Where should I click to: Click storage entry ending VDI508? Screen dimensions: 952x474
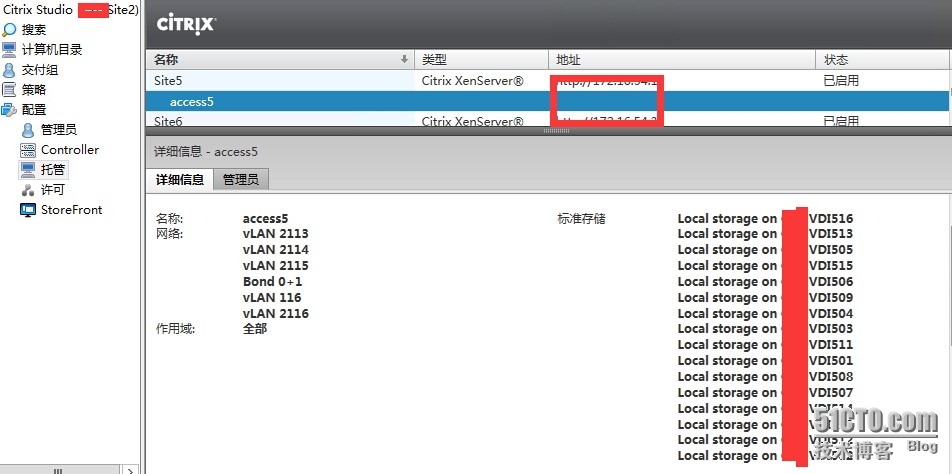pos(765,376)
